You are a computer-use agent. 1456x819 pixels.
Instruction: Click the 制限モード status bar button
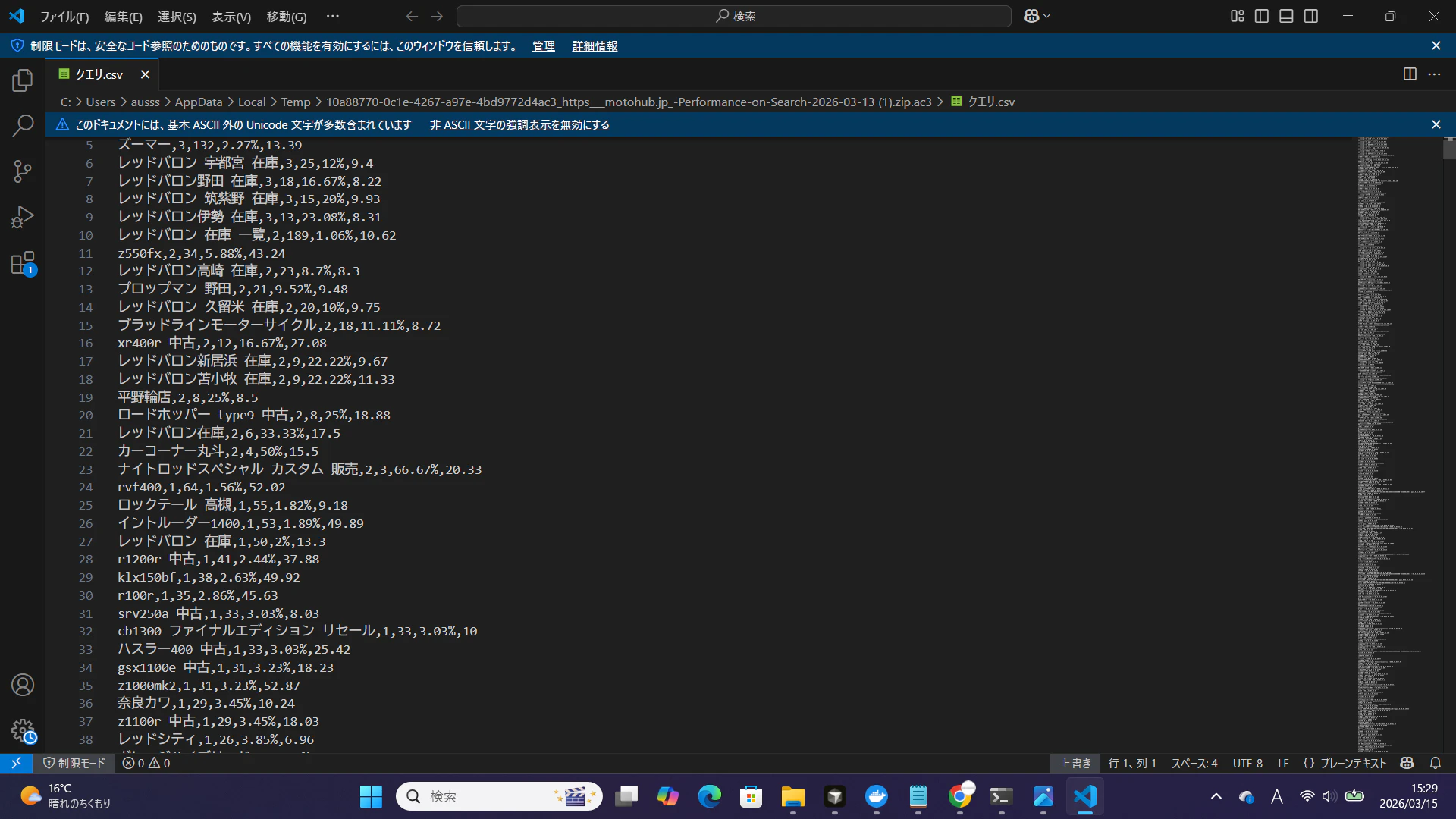pyautogui.click(x=74, y=763)
